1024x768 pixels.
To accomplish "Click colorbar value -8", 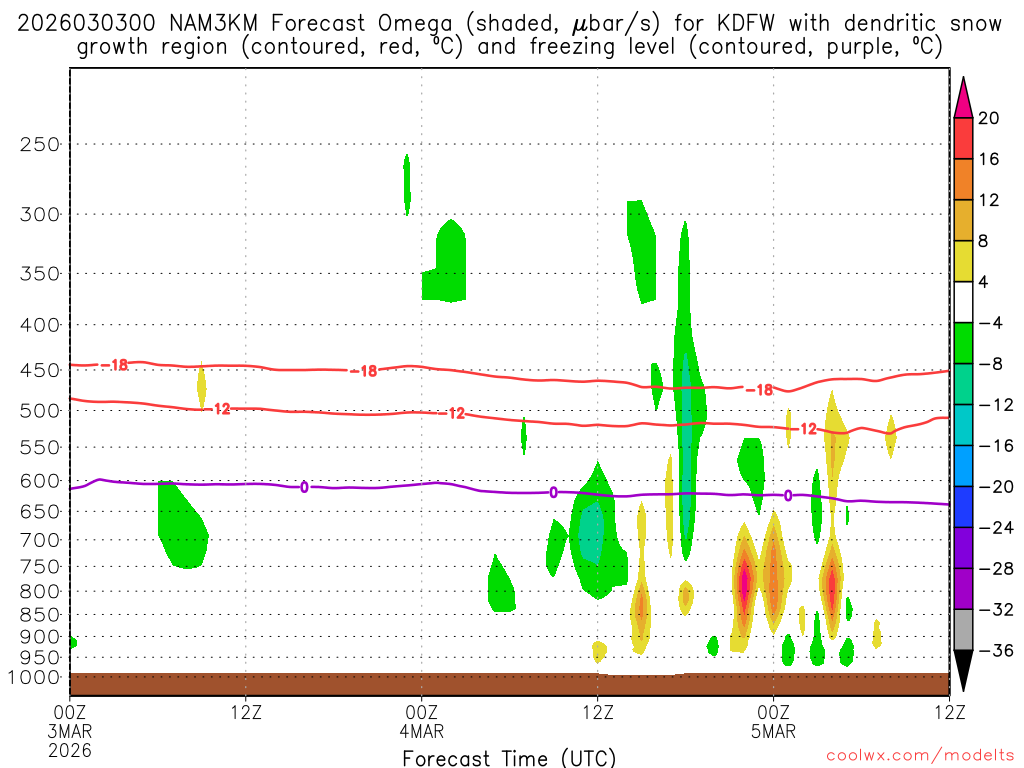I will [990, 364].
